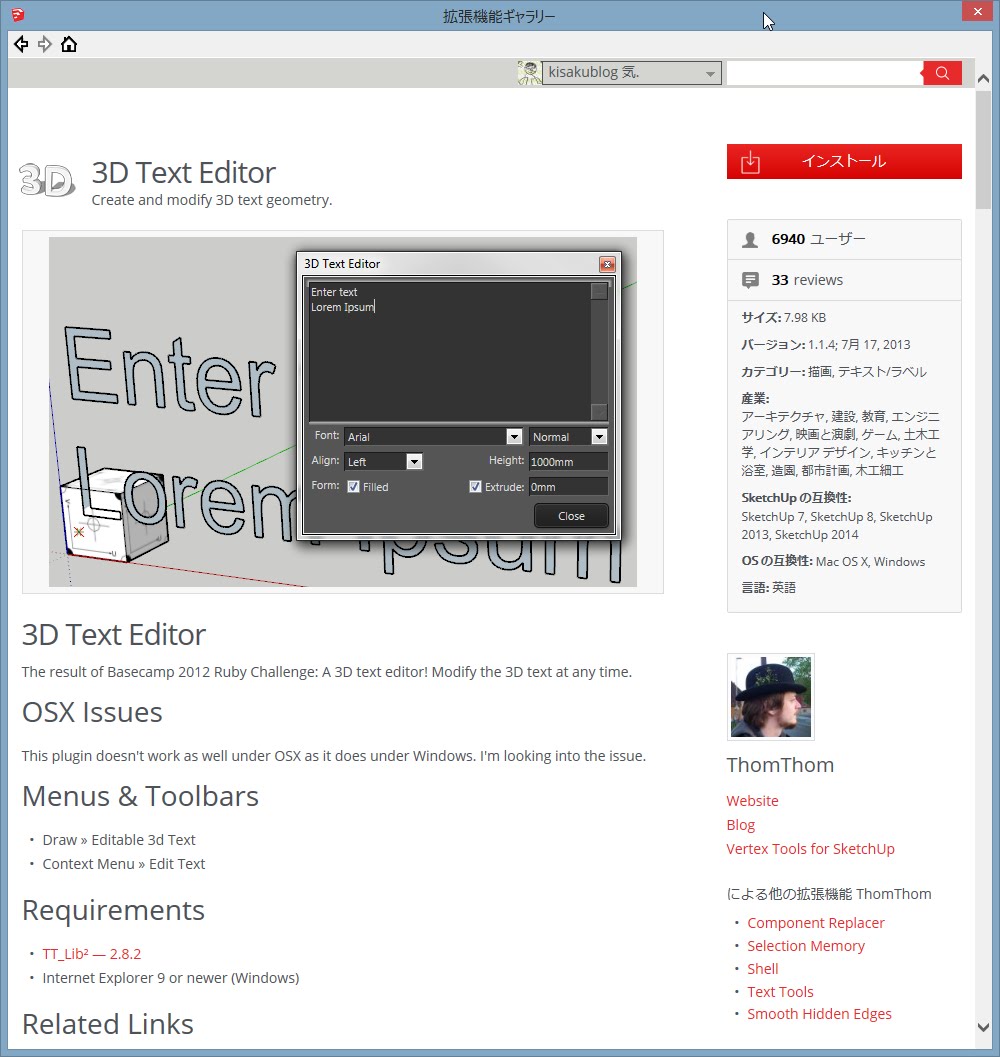The image size is (1000, 1057).
Task: Click the 言語: 英語 text
Action: click(768, 588)
